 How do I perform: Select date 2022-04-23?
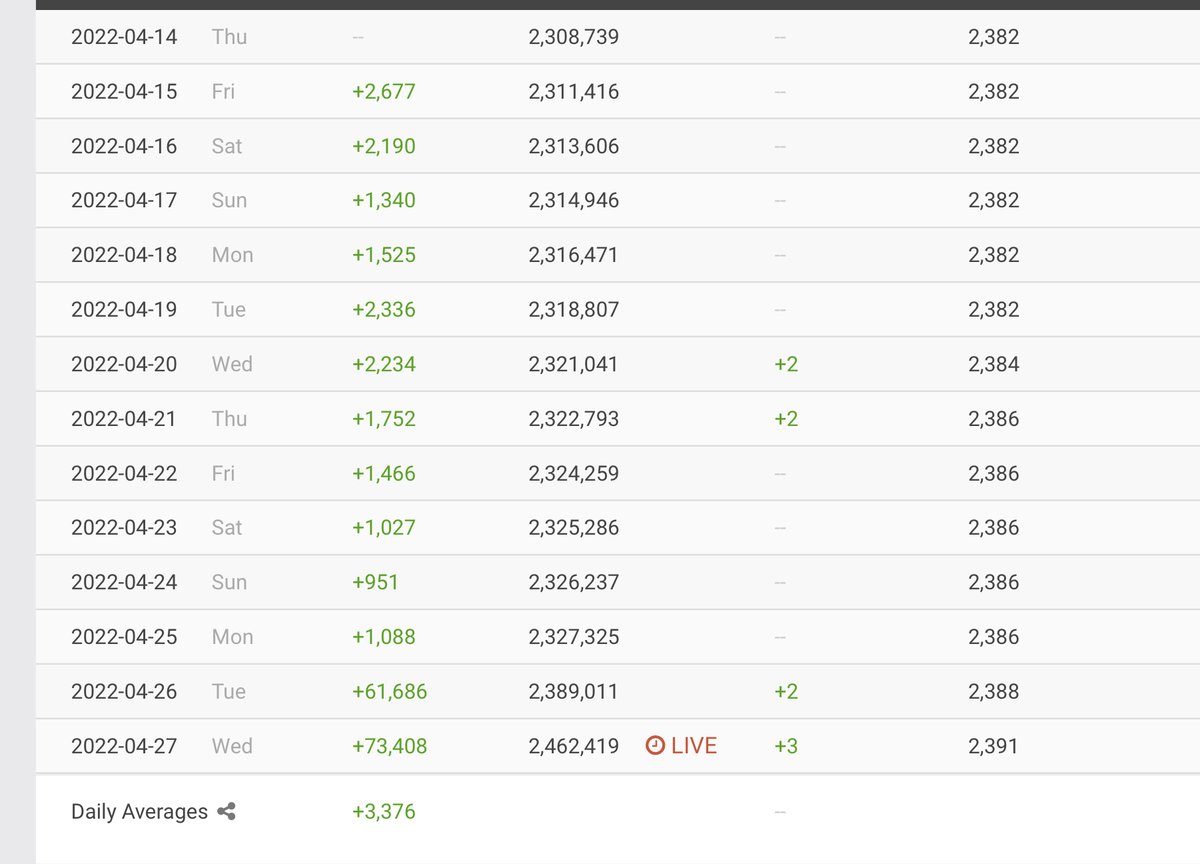point(124,528)
